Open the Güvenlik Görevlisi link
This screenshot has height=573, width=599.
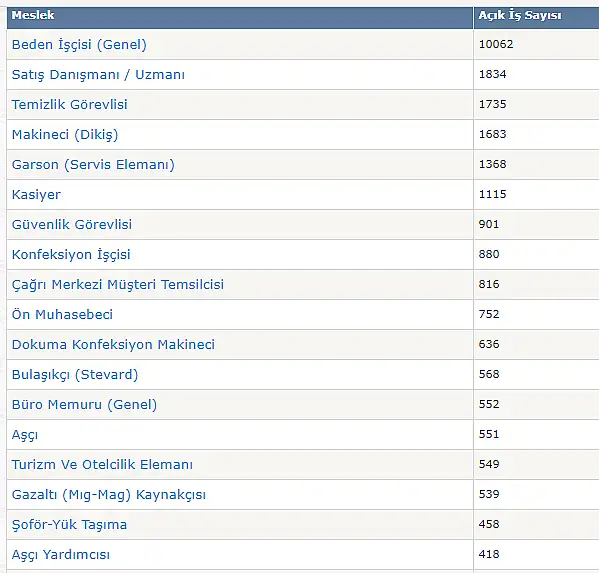pos(72,224)
